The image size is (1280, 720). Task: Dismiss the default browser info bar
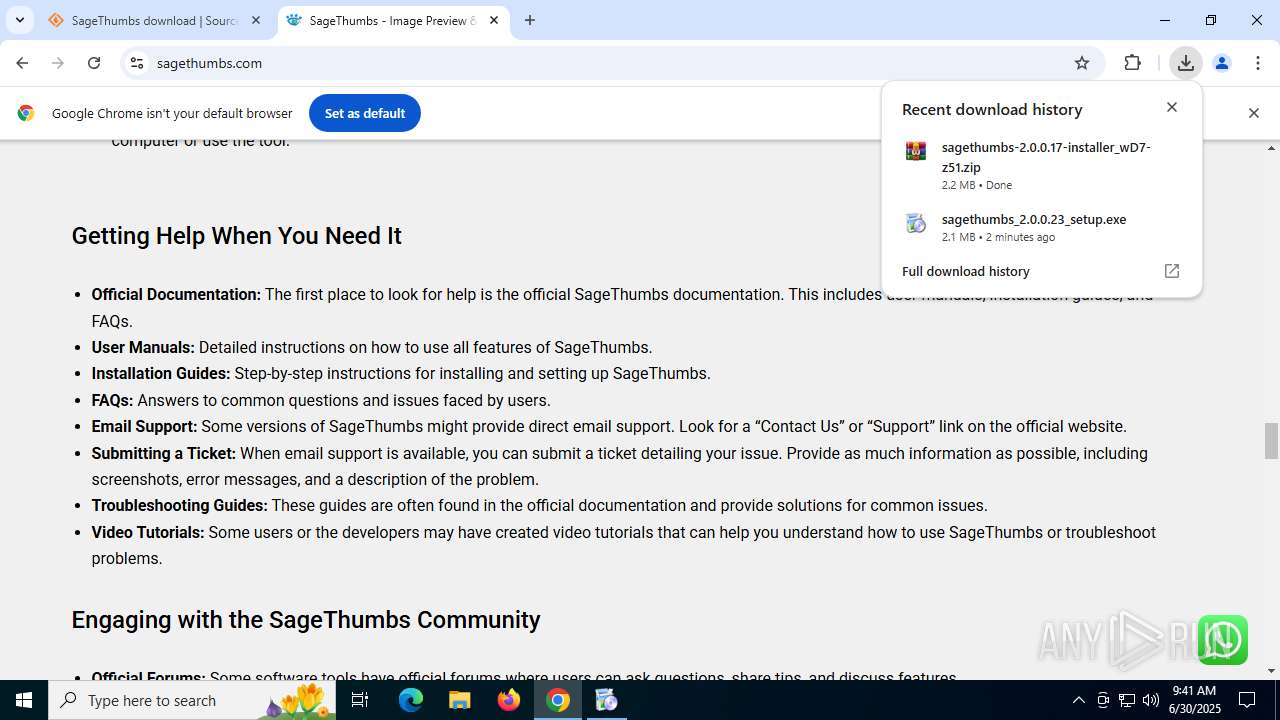(1254, 113)
